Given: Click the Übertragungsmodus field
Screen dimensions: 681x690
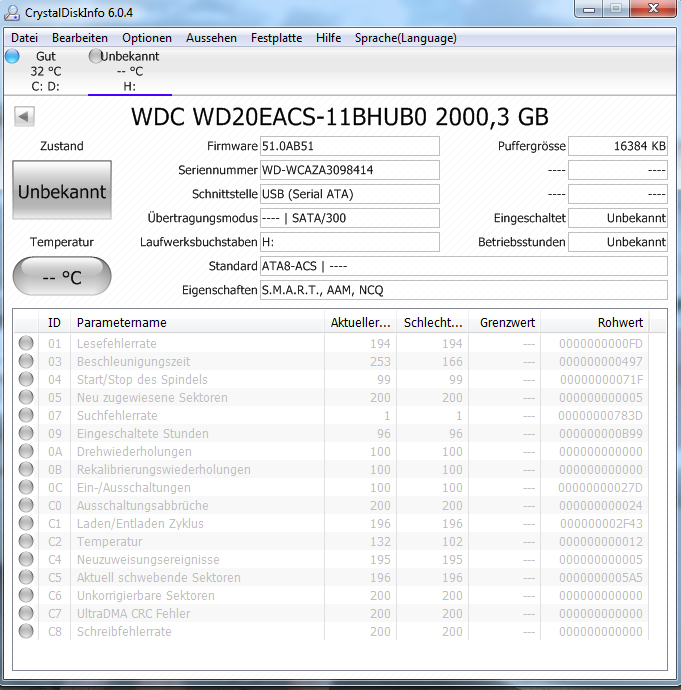Looking at the screenshot, I should pos(350,218).
